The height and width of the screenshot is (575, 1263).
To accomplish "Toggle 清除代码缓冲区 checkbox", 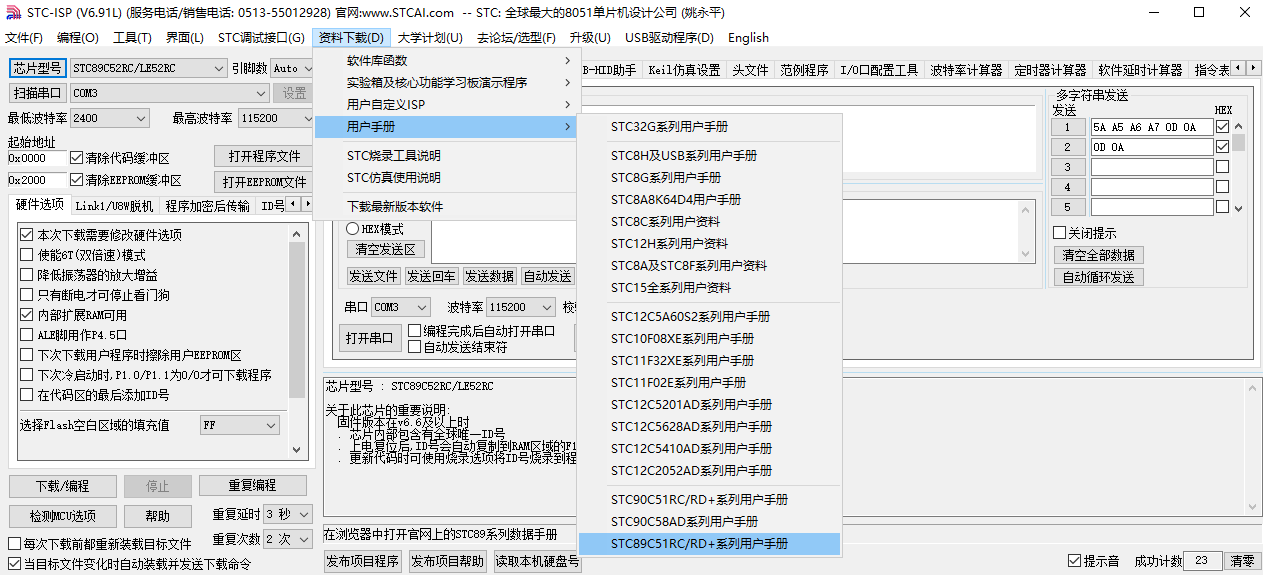I will 77,158.
